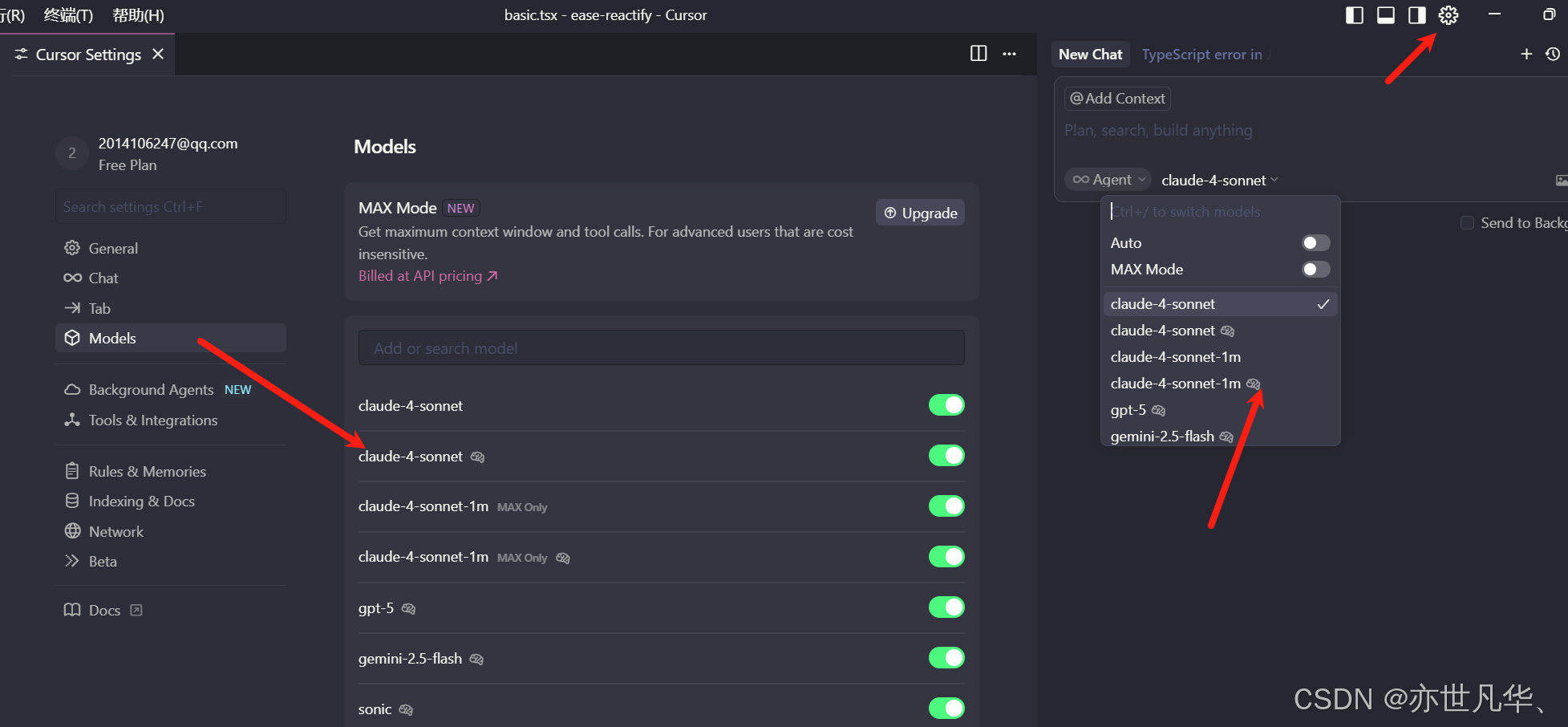The height and width of the screenshot is (727, 1568).
Task: Click the account avatar circle
Action: (72, 153)
